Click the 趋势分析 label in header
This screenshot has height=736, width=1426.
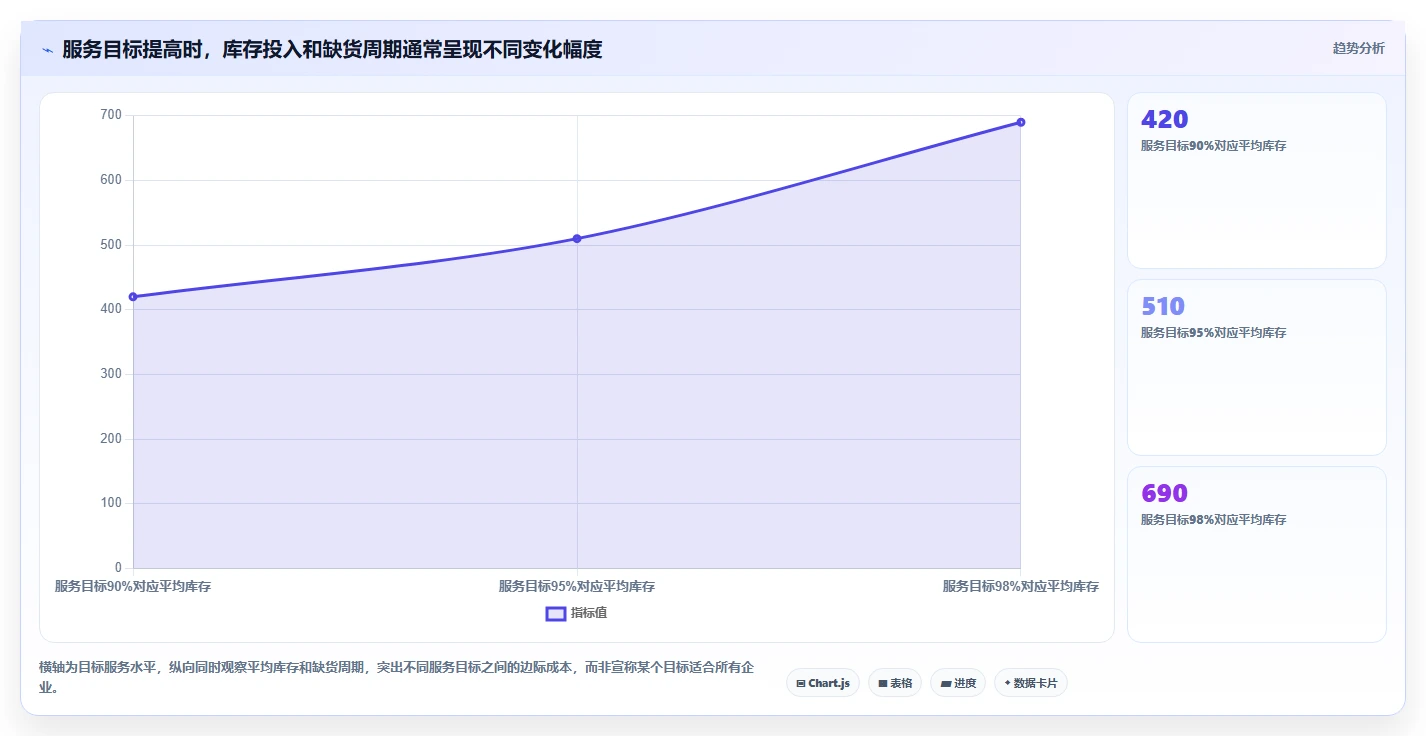coord(1358,48)
